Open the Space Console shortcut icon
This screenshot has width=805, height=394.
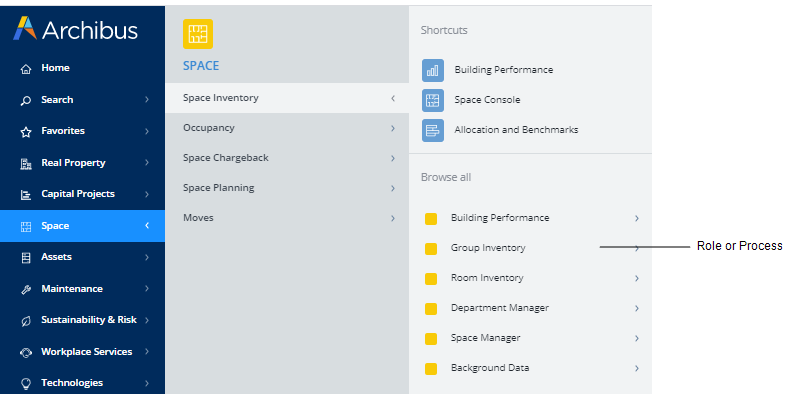point(433,100)
